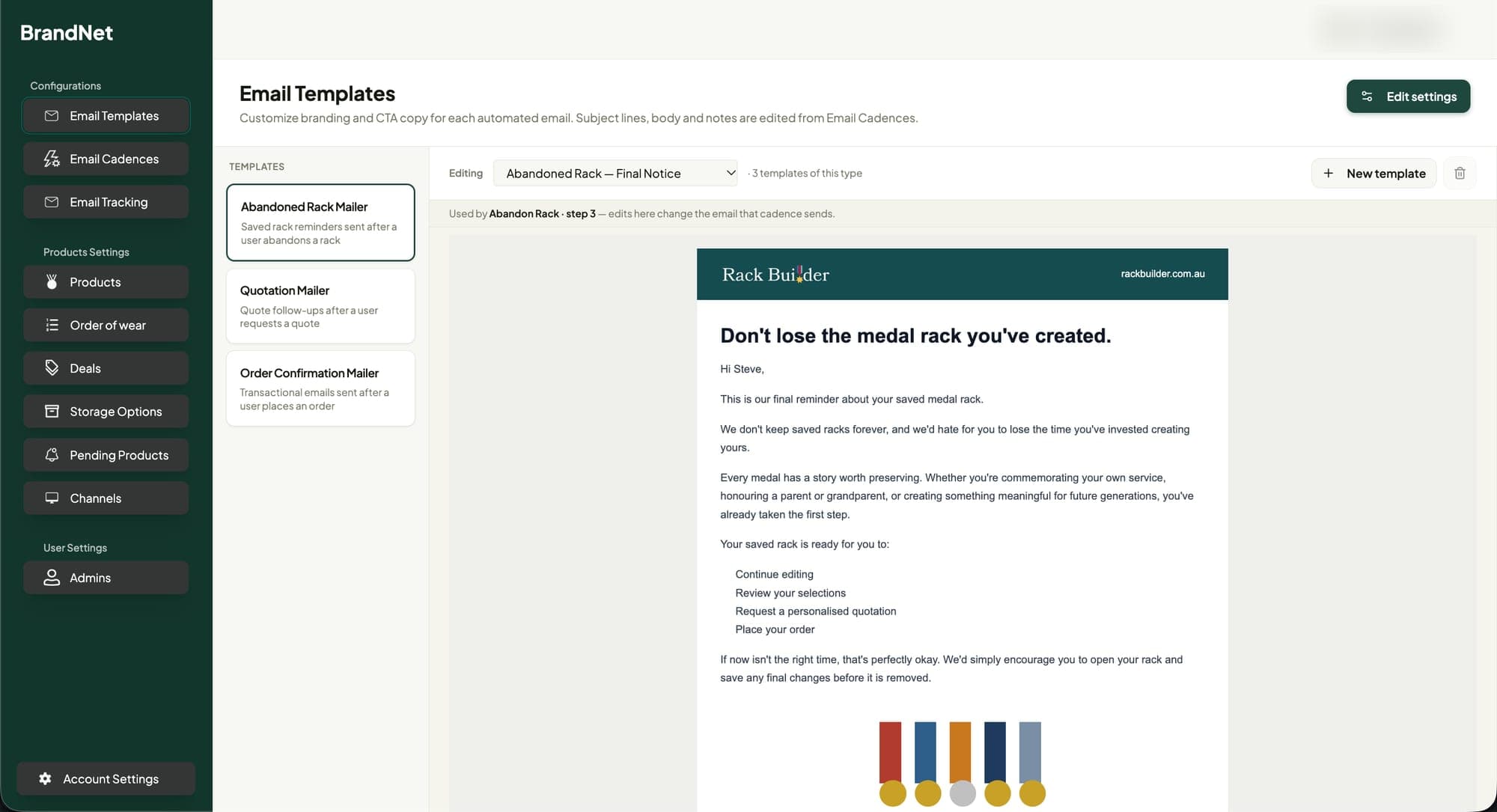Open the Storage Options page

coord(106,412)
